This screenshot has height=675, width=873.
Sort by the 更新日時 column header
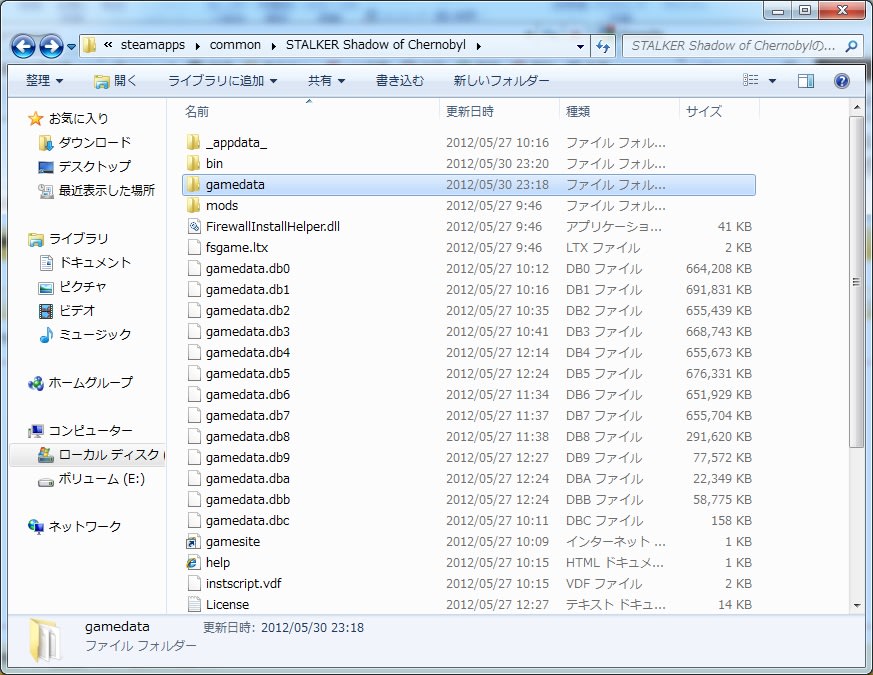pyautogui.click(x=470, y=112)
